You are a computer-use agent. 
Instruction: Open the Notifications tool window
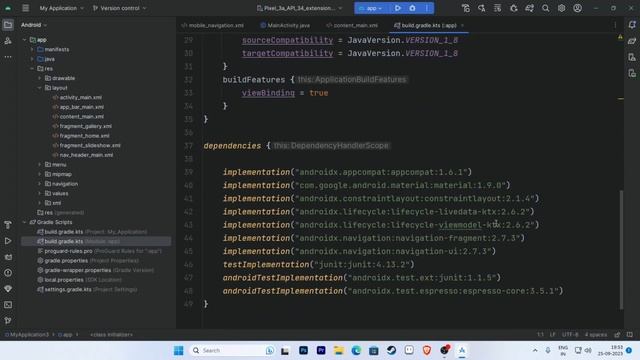coord(632,25)
